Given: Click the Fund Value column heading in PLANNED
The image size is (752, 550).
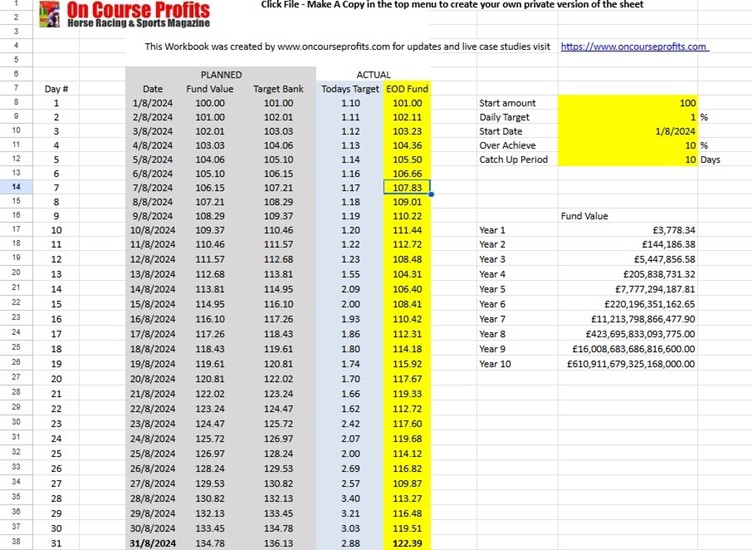Looking at the screenshot, I should coord(210,89).
